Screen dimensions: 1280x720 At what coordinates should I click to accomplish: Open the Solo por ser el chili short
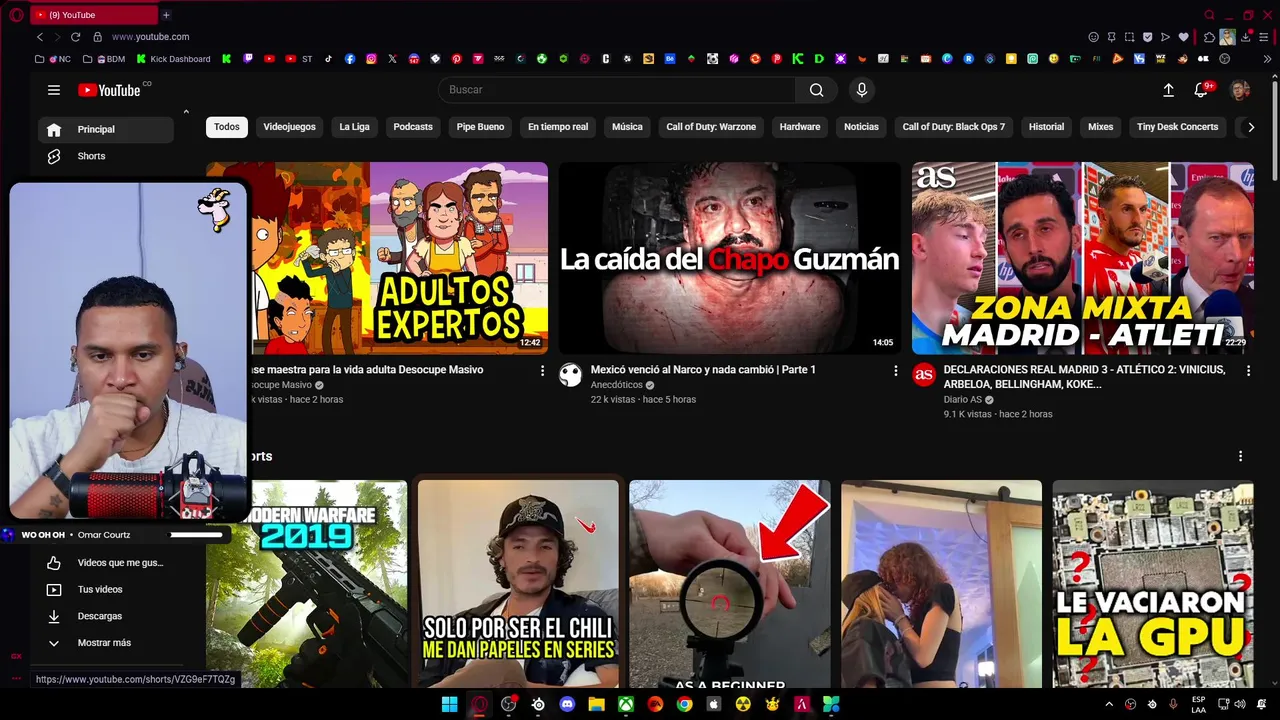[518, 584]
